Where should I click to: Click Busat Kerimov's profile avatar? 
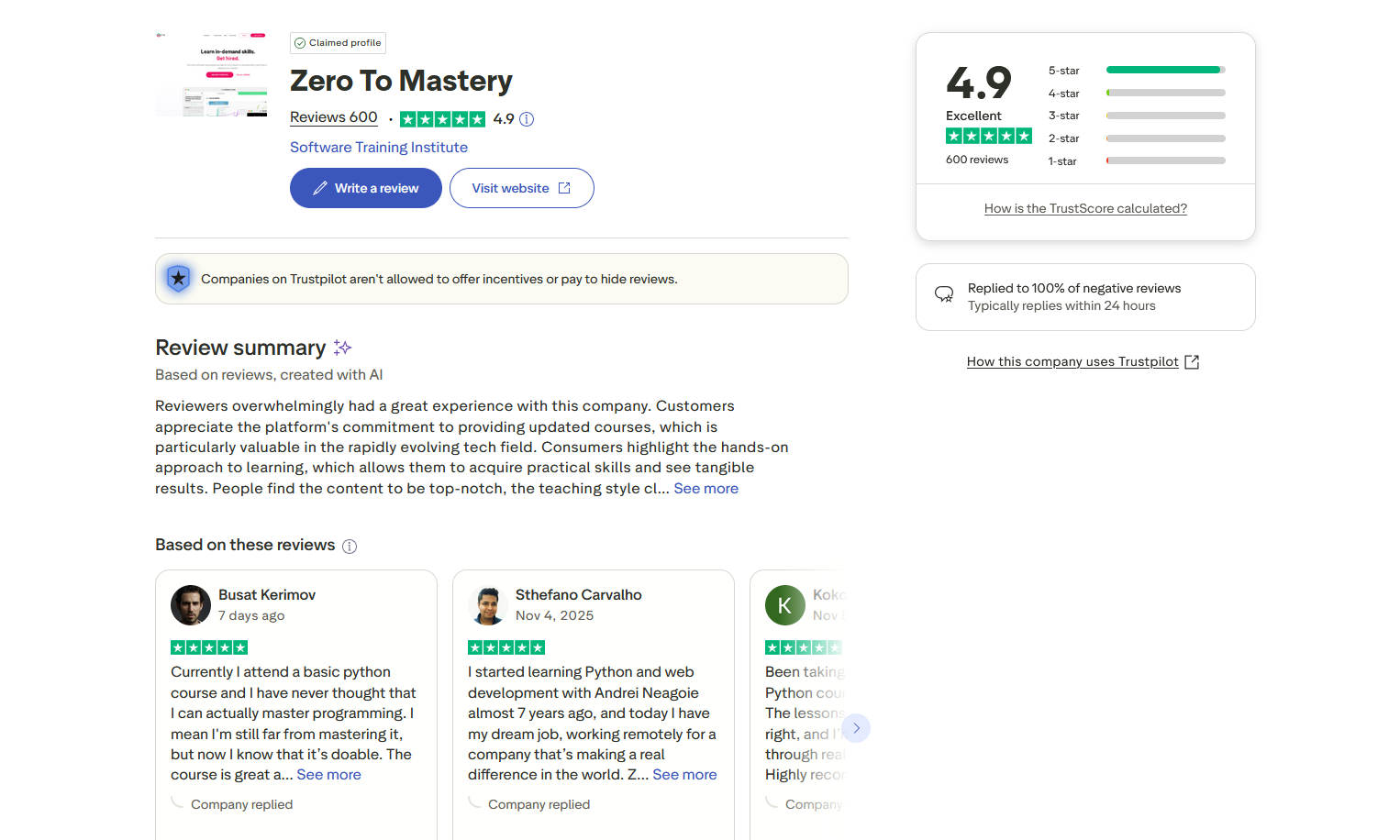[191, 605]
